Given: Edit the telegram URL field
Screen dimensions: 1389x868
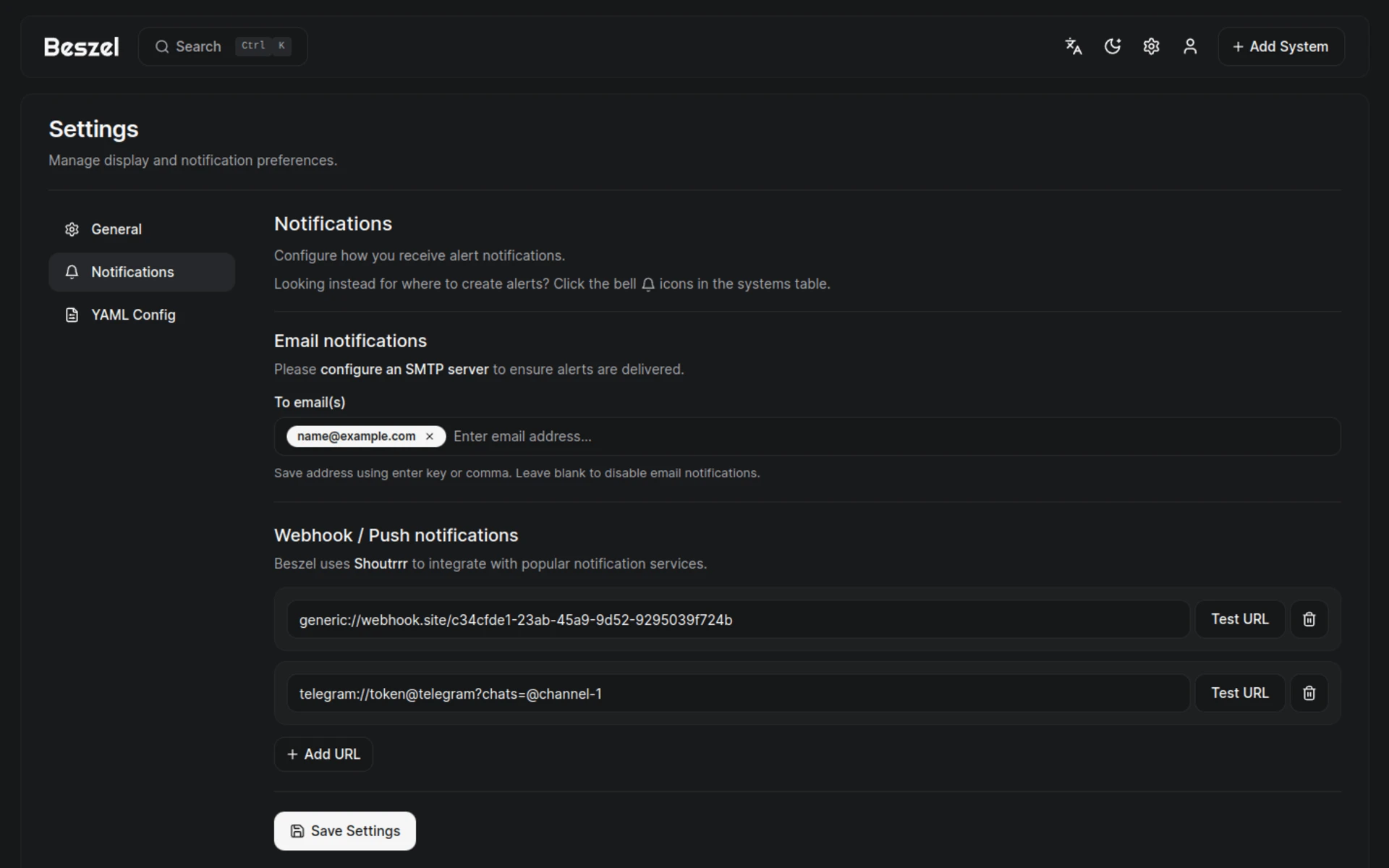Looking at the screenshot, I should (738, 693).
